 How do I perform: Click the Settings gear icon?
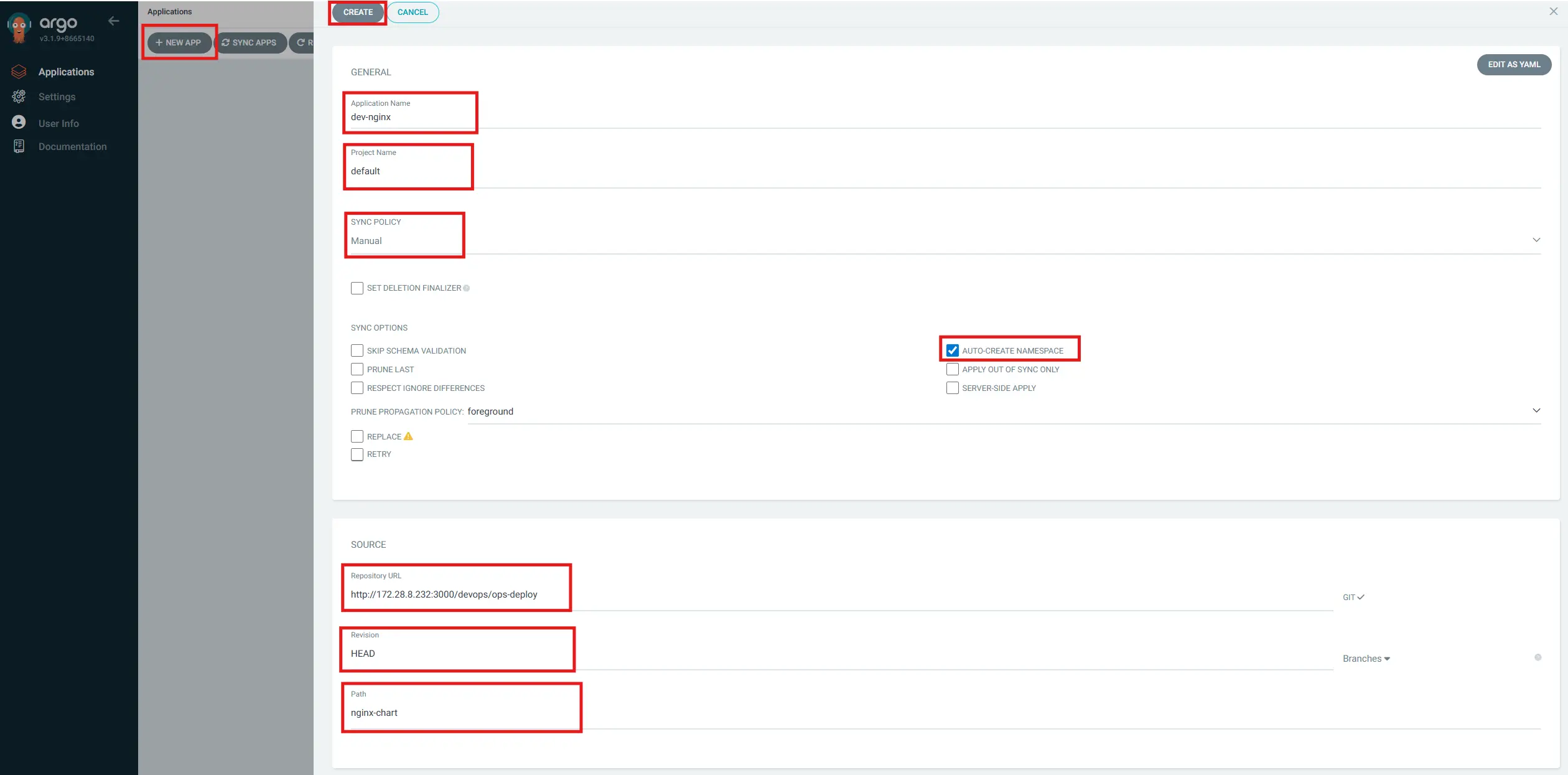pyautogui.click(x=18, y=96)
